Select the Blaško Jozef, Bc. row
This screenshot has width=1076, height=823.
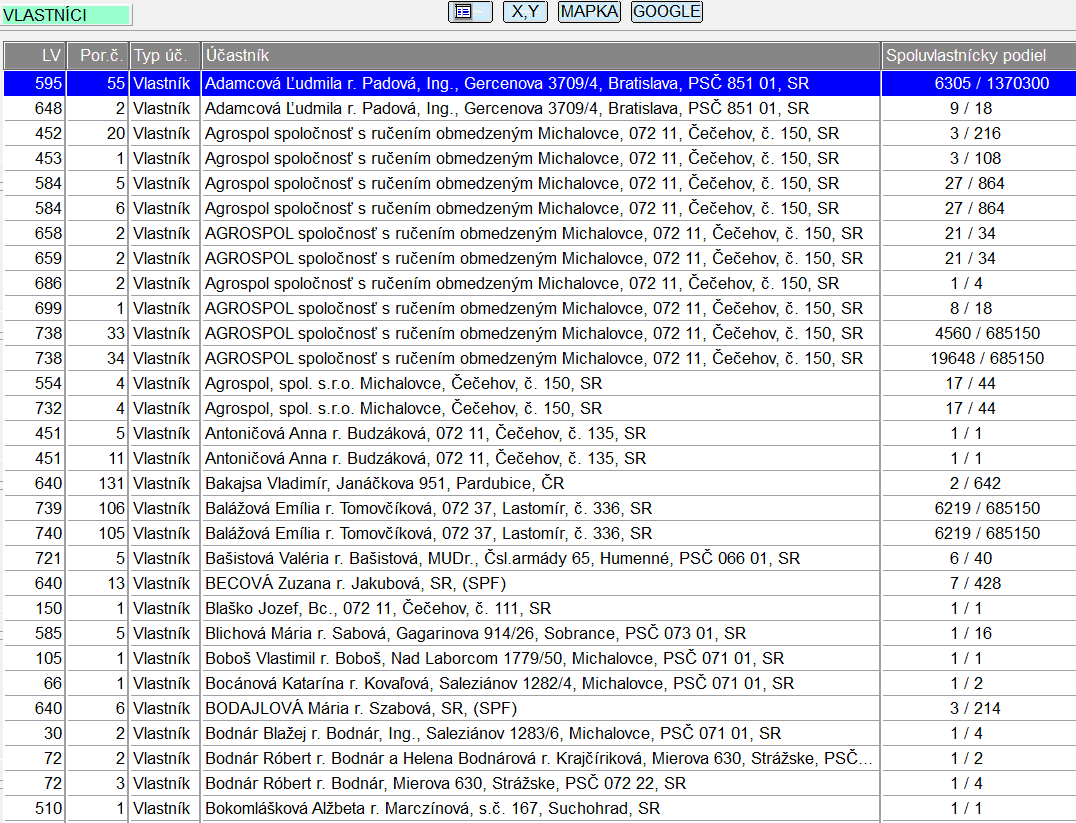(378, 608)
